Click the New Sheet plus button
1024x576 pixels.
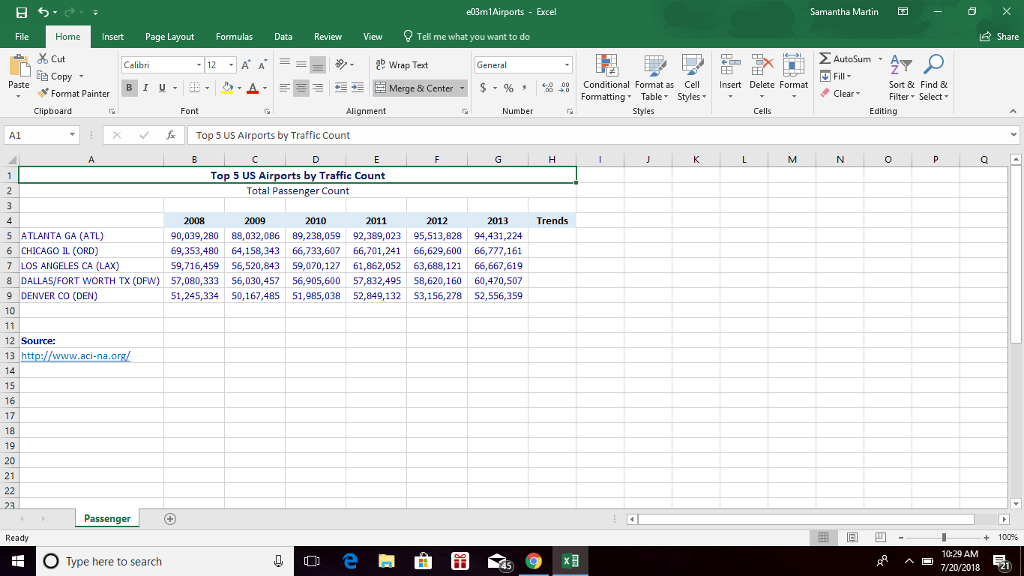click(169, 518)
